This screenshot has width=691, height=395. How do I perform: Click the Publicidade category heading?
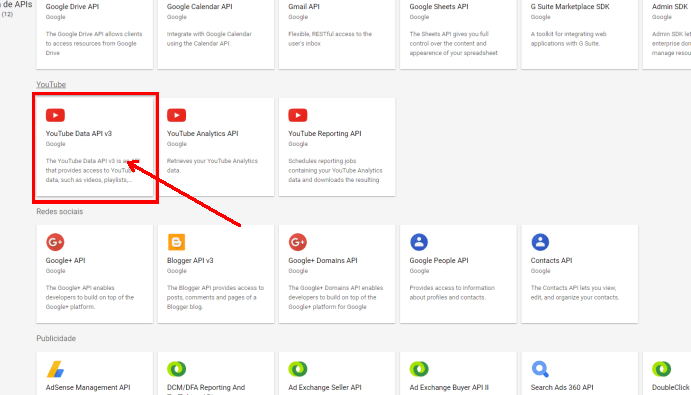(56, 338)
